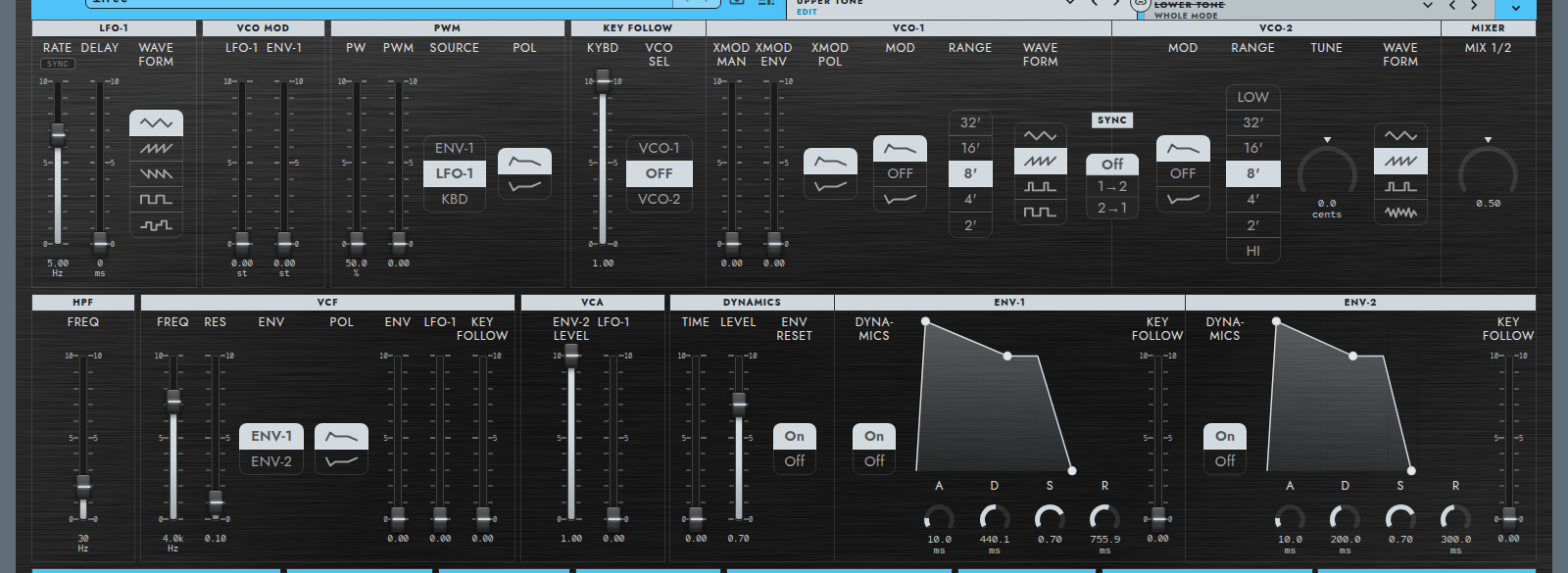Select the random sample-and-hold LFO-1 waveform
1568x573 pixels.
pos(156,224)
